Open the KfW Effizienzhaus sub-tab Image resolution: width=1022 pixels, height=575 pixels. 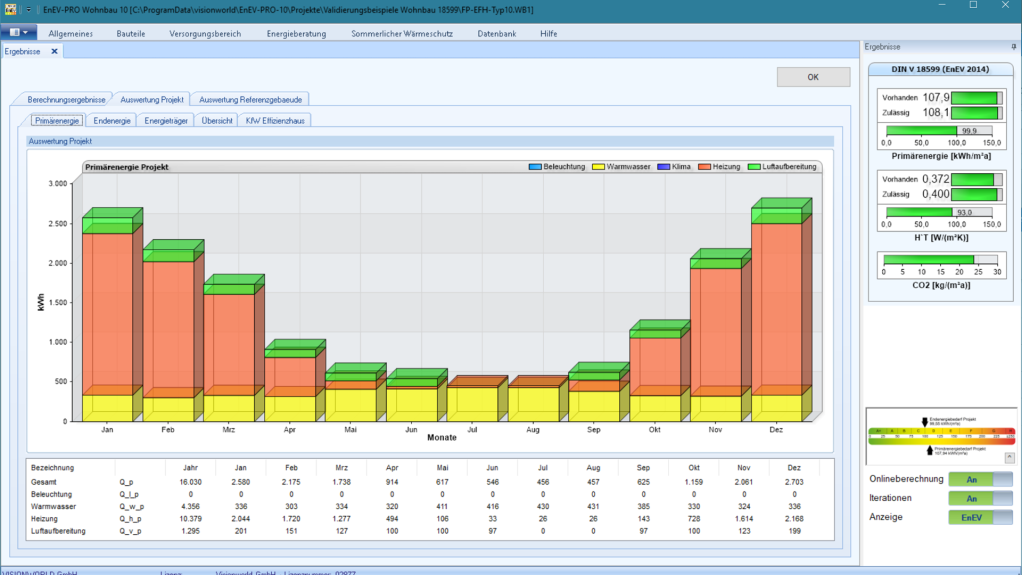275,121
